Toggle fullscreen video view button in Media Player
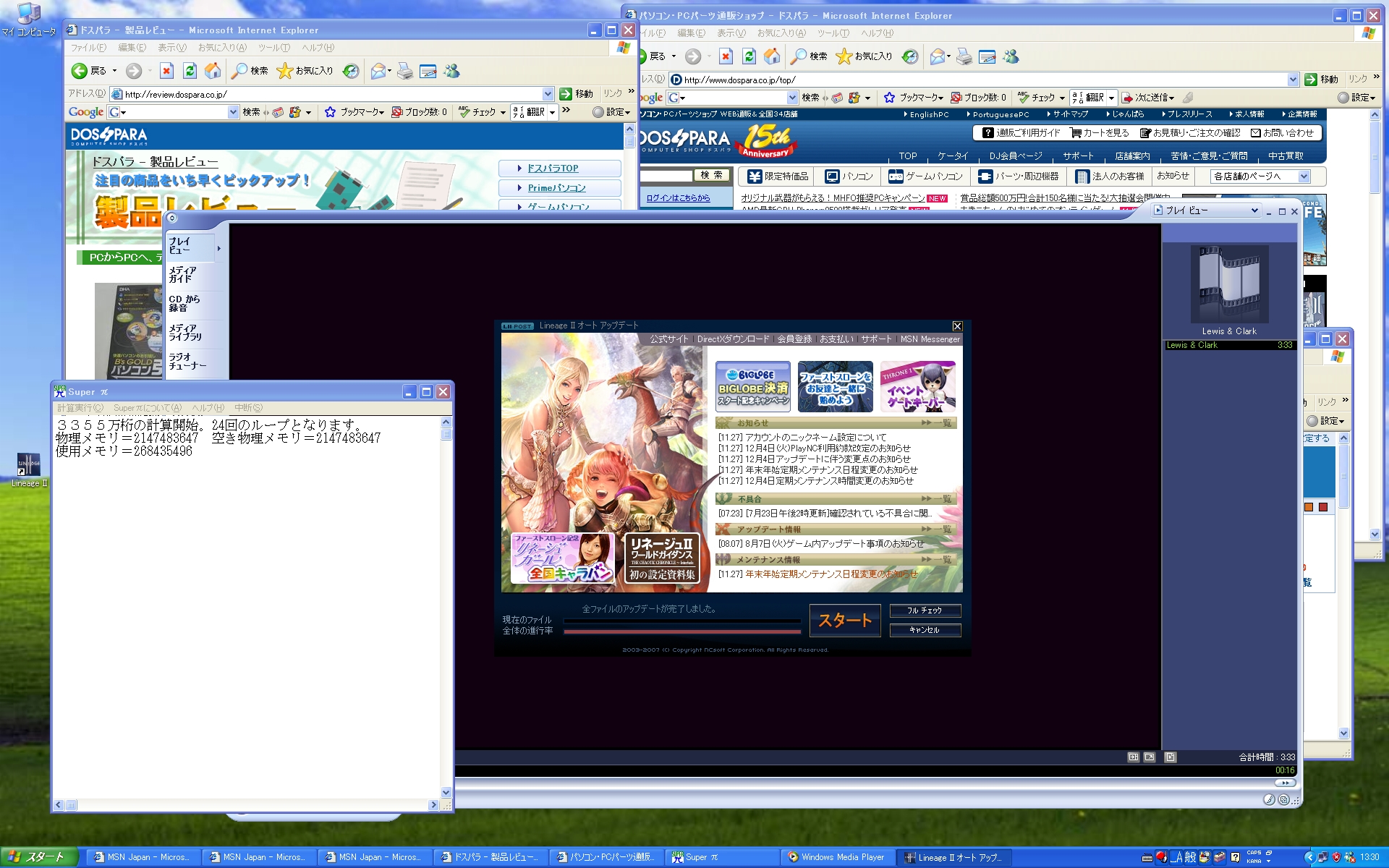 pyautogui.click(x=1150, y=757)
